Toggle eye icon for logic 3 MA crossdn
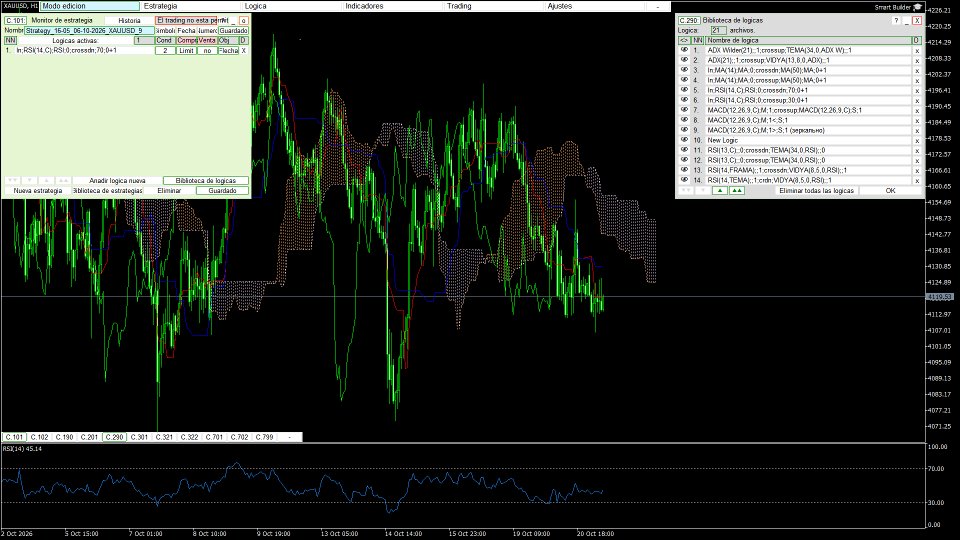Screen dimensions: 960x540 (x=684, y=70)
